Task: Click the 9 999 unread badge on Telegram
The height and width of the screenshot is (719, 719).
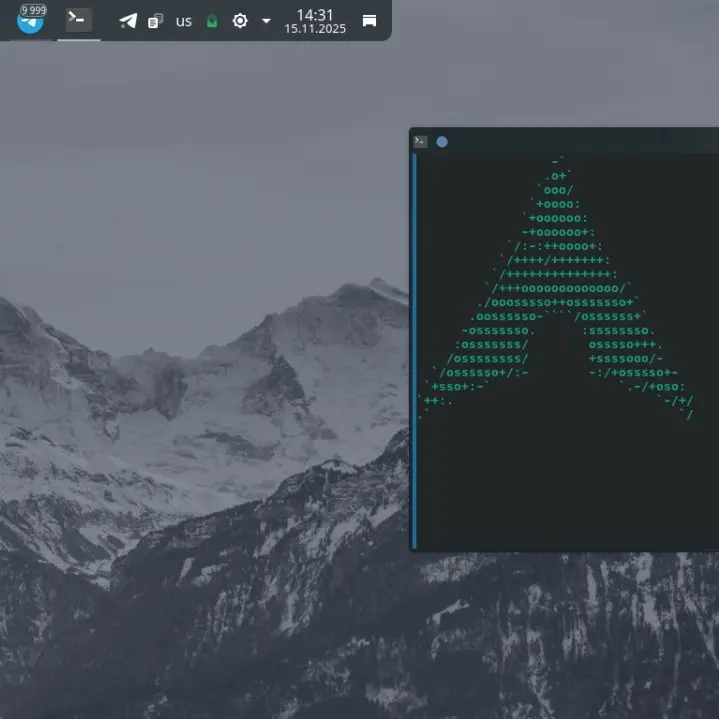Action: [33, 10]
